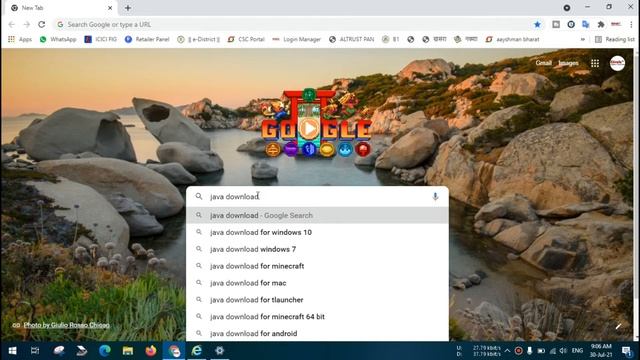Open the WhatsApp bookmark
Screen dimensions: 640x360
pos(58,39)
